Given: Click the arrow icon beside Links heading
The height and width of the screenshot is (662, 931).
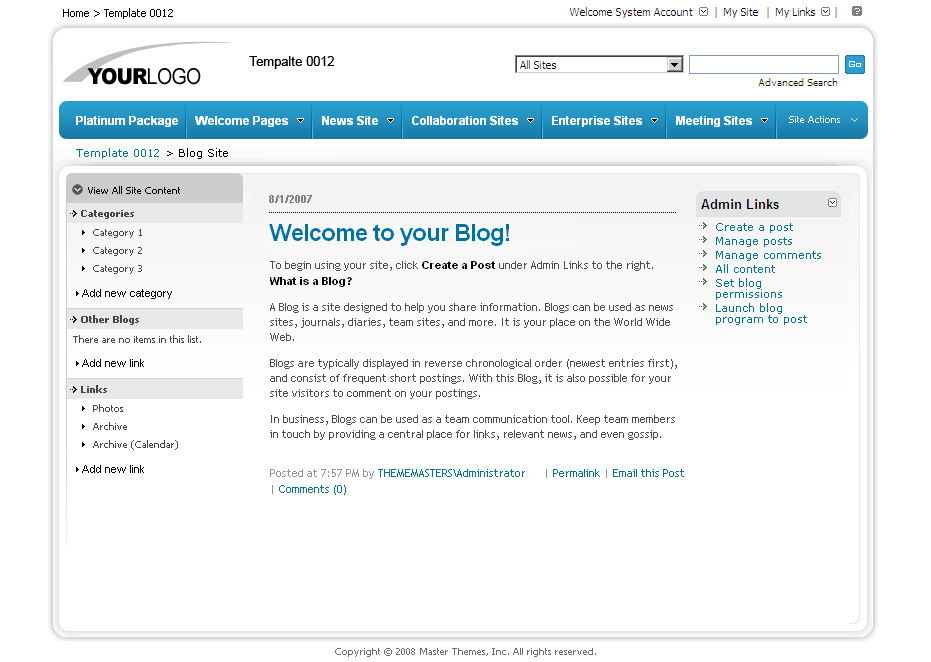Looking at the screenshot, I should point(73,388).
